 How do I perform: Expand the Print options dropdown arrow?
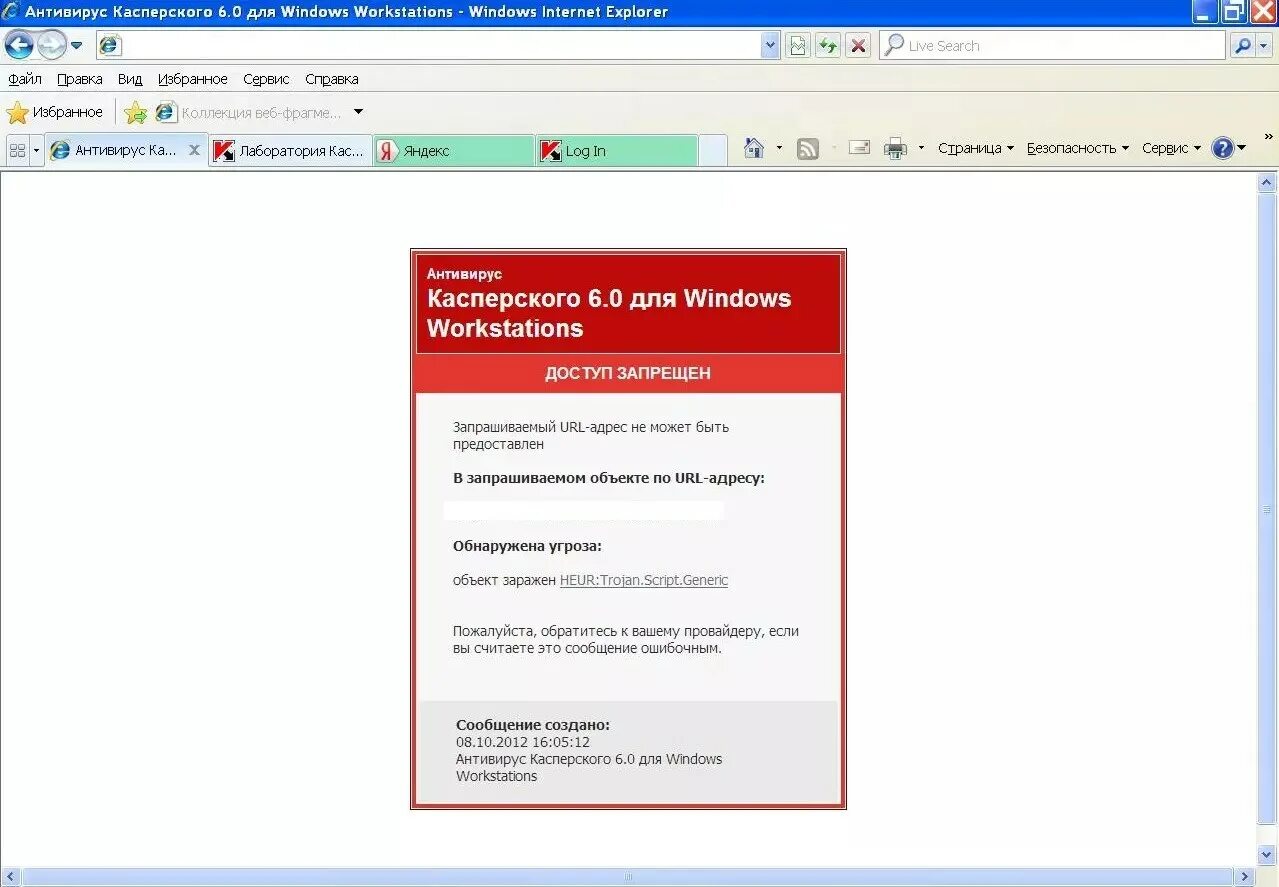pyautogui.click(x=921, y=148)
